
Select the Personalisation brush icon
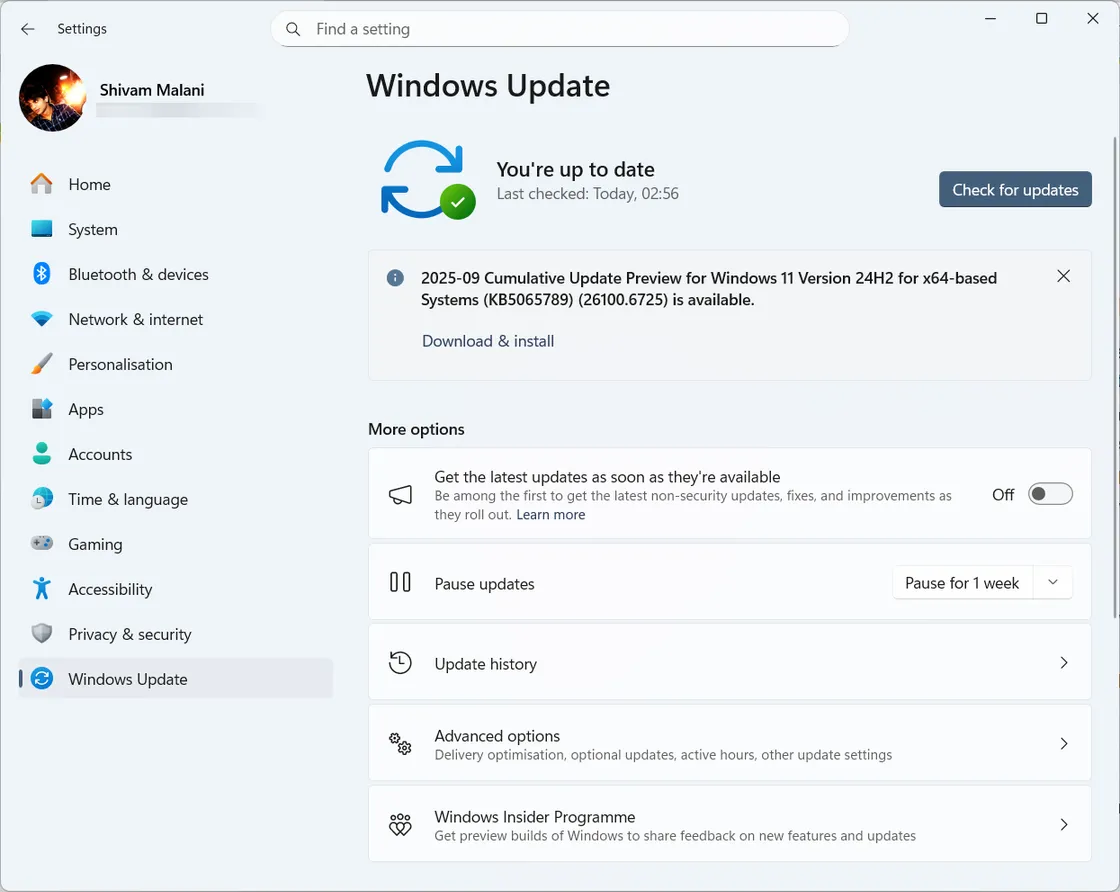coord(41,364)
